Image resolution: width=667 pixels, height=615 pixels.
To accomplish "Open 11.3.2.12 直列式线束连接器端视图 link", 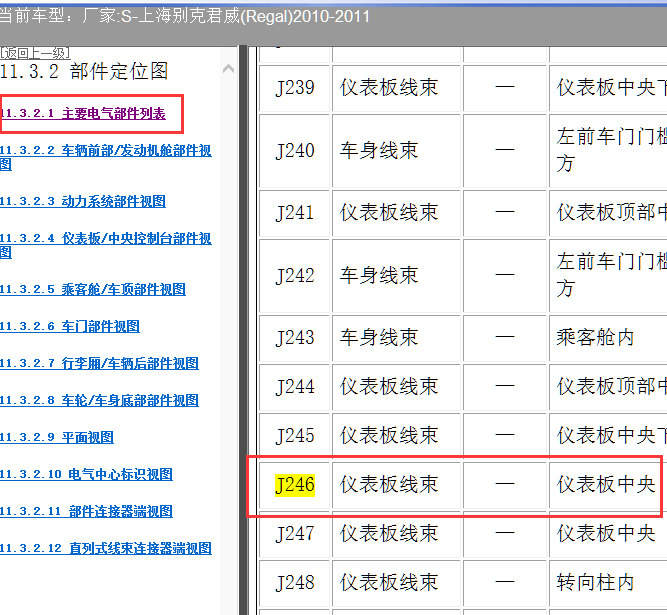I will click(x=105, y=548).
